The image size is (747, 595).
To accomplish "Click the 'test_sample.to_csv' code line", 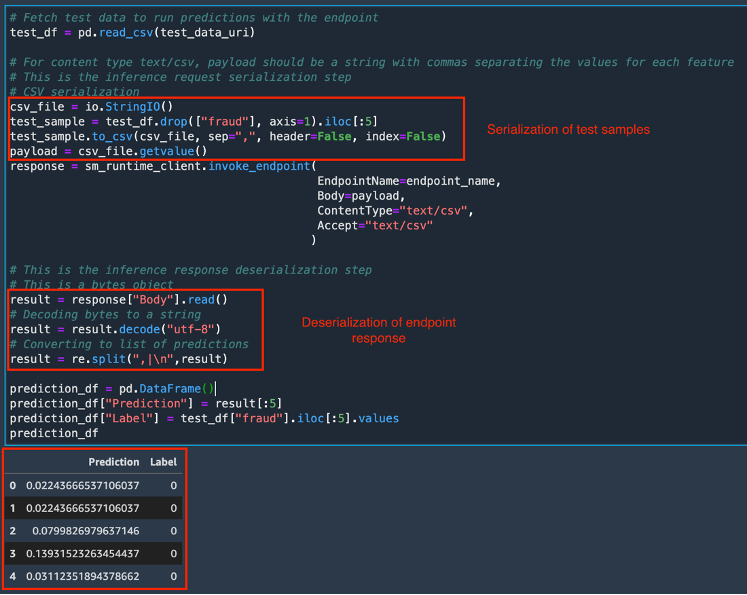I will 228,136.
